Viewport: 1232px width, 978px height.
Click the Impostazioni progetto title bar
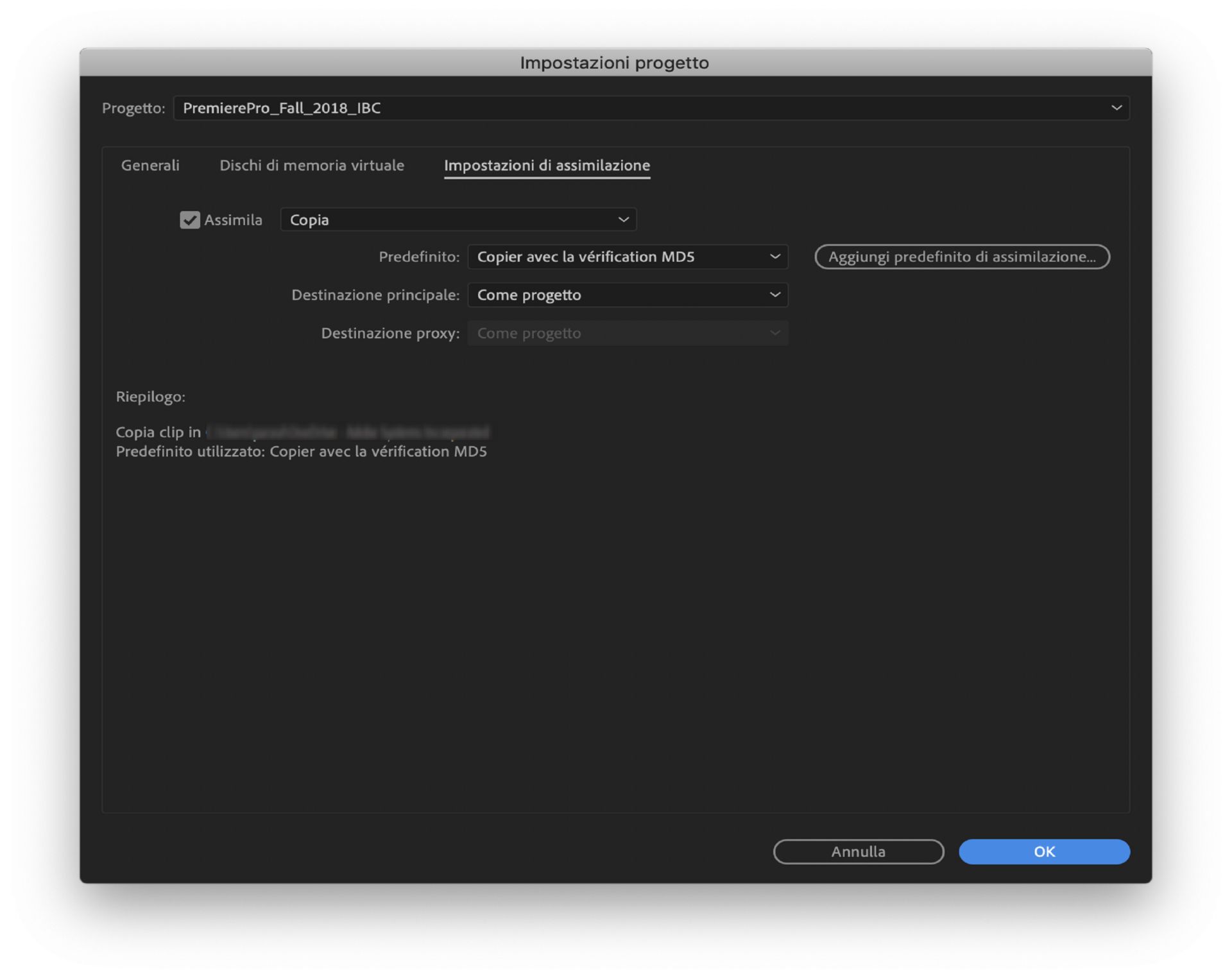pyautogui.click(x=614, y=63)
